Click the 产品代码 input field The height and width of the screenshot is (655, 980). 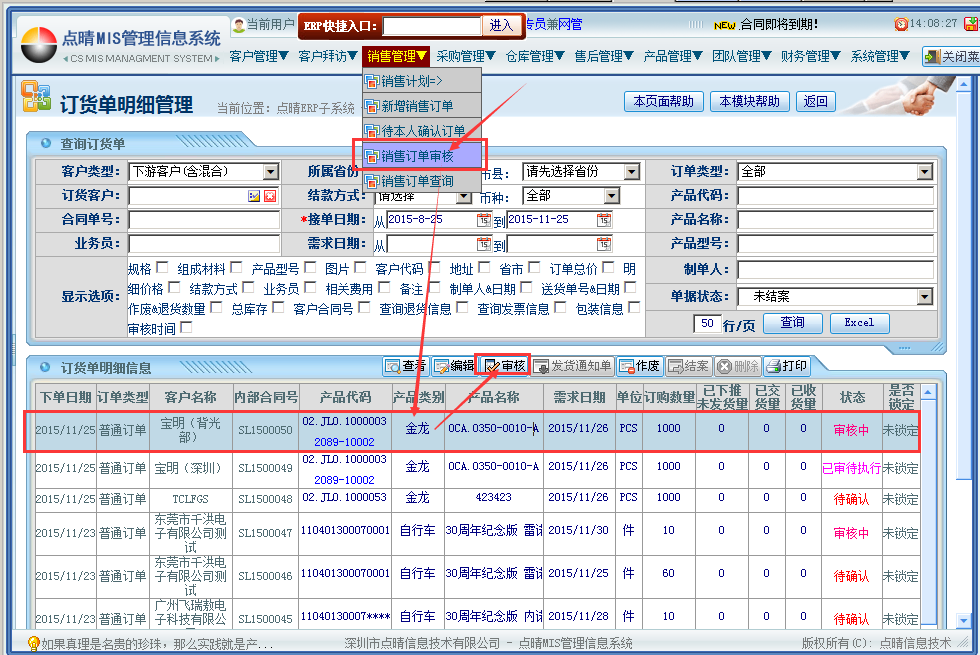(835, 196)
